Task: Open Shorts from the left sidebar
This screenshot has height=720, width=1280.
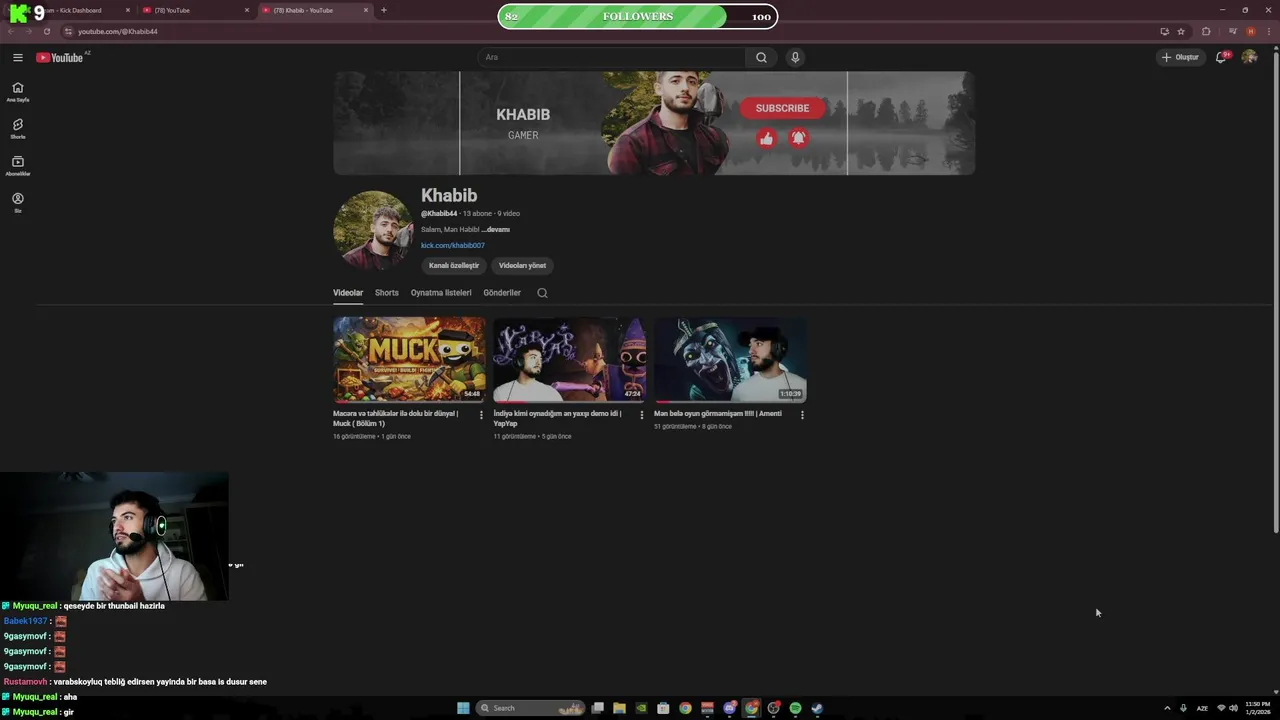Action: (18, 129)
